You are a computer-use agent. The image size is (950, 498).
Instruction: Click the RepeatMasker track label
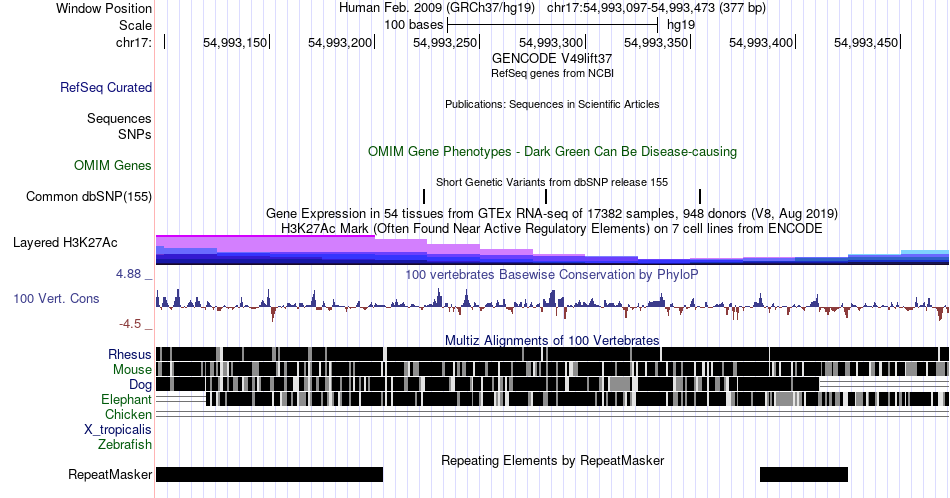(110, 474)
